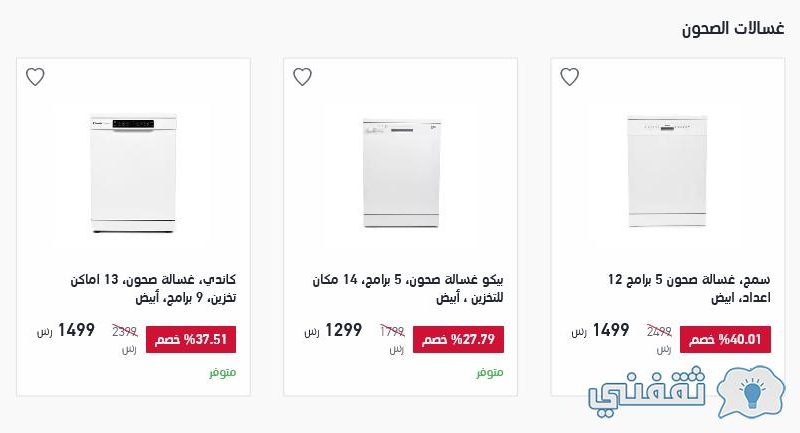Viewport: 800px width, 433px height.
Task: Click the 1499 price on the Candy card
Action: tap(76, 330)
